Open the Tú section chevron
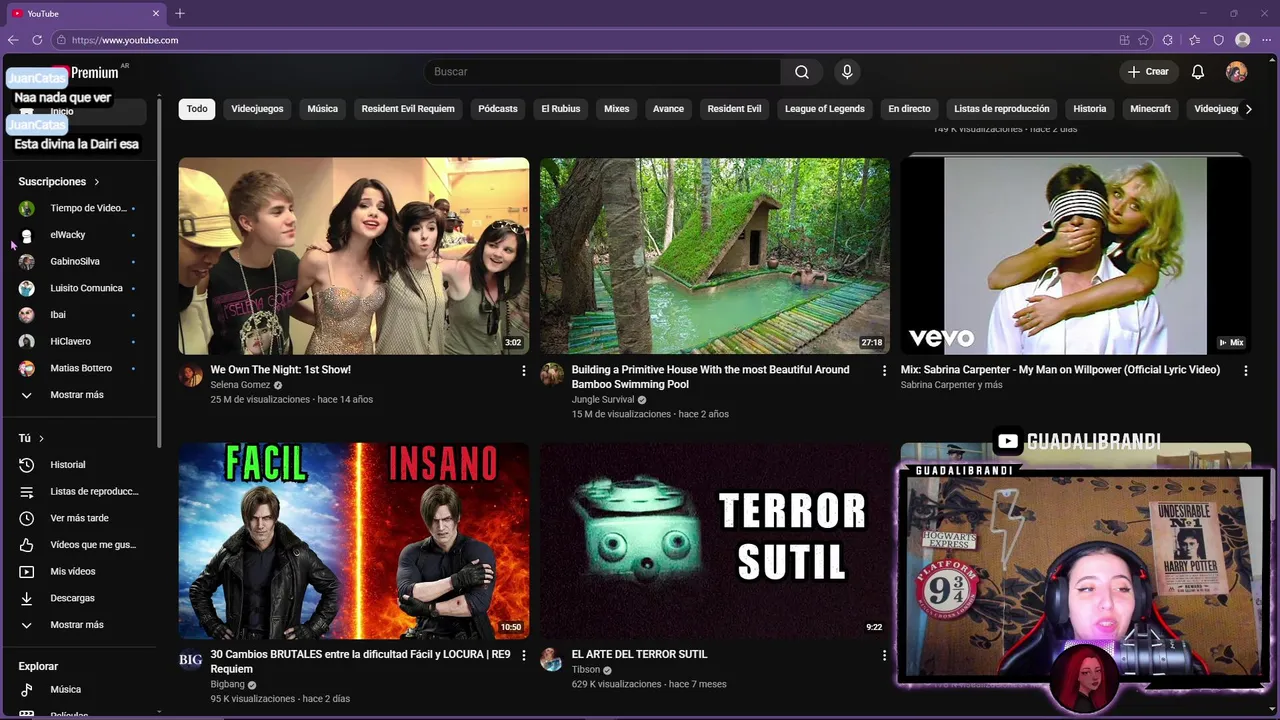 (x=41, y=439)
